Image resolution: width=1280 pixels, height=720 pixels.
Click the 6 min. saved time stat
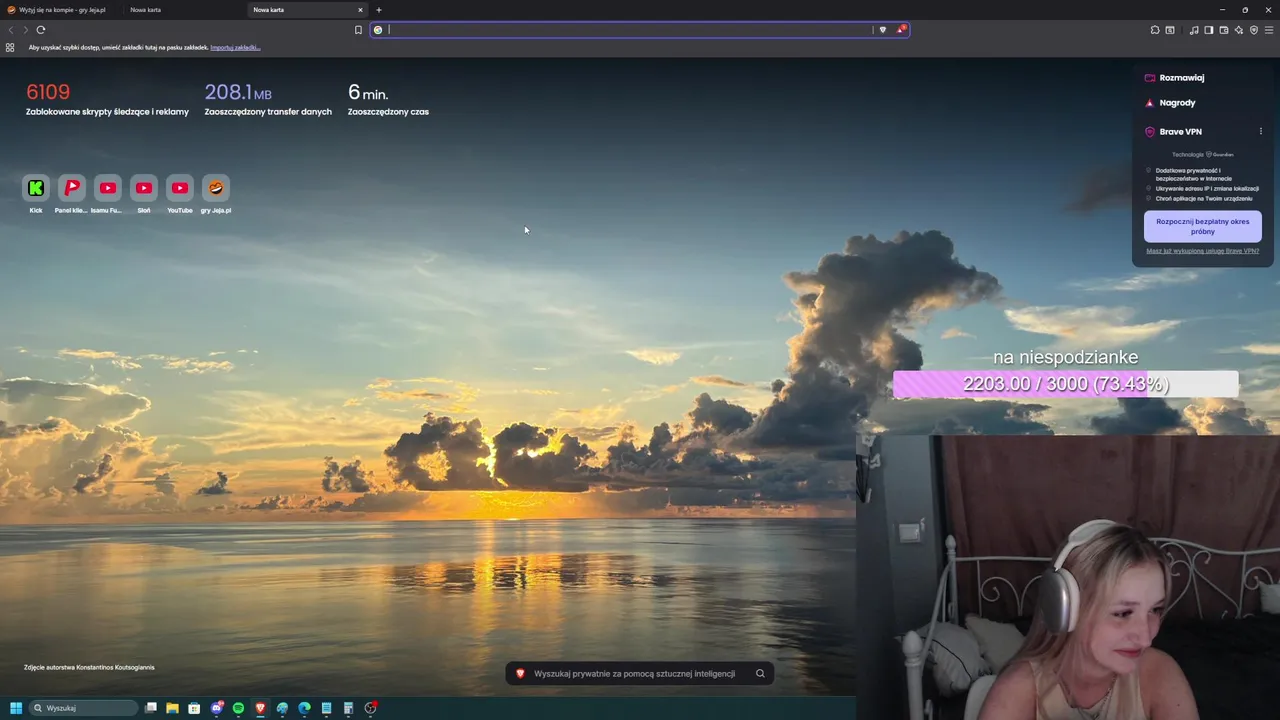[x=388, y=100]
